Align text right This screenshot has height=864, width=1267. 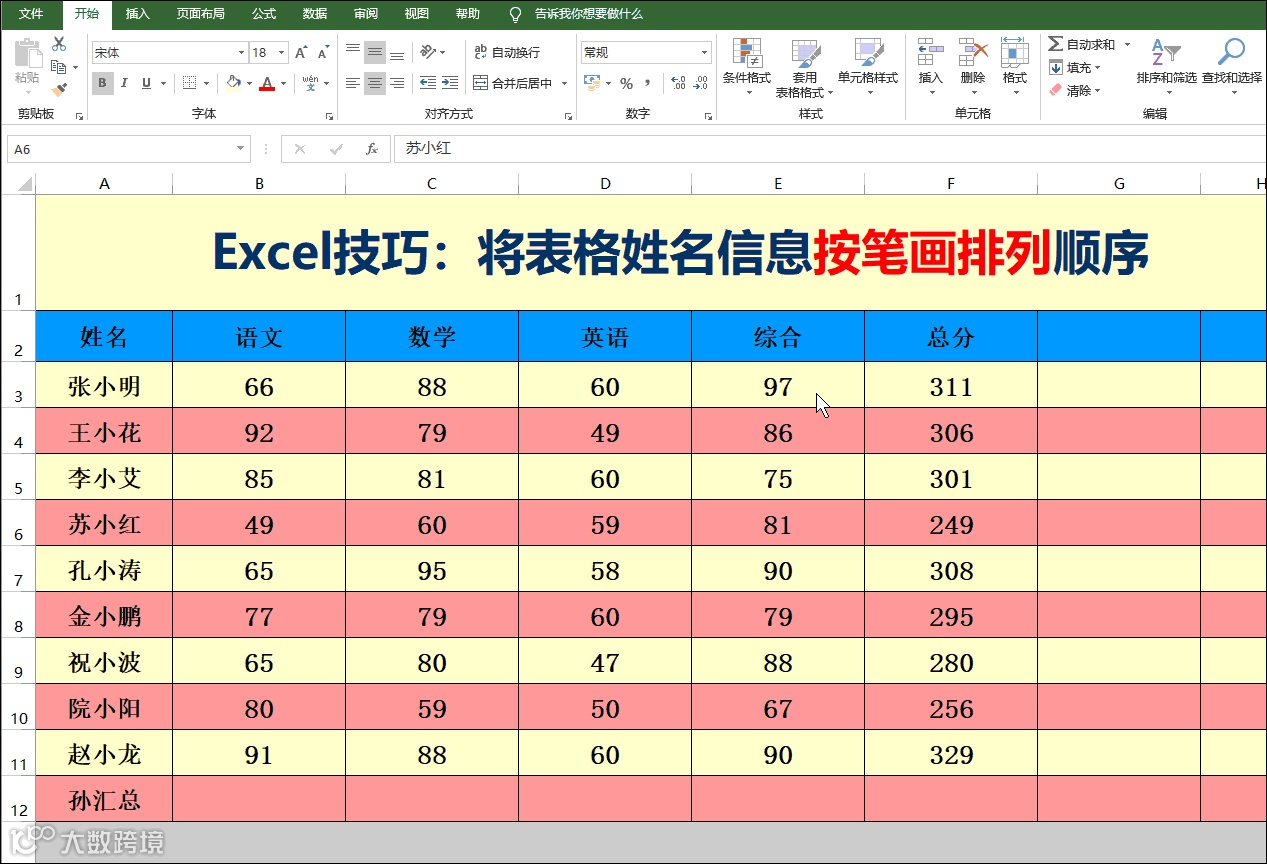[x=397, y=83]
